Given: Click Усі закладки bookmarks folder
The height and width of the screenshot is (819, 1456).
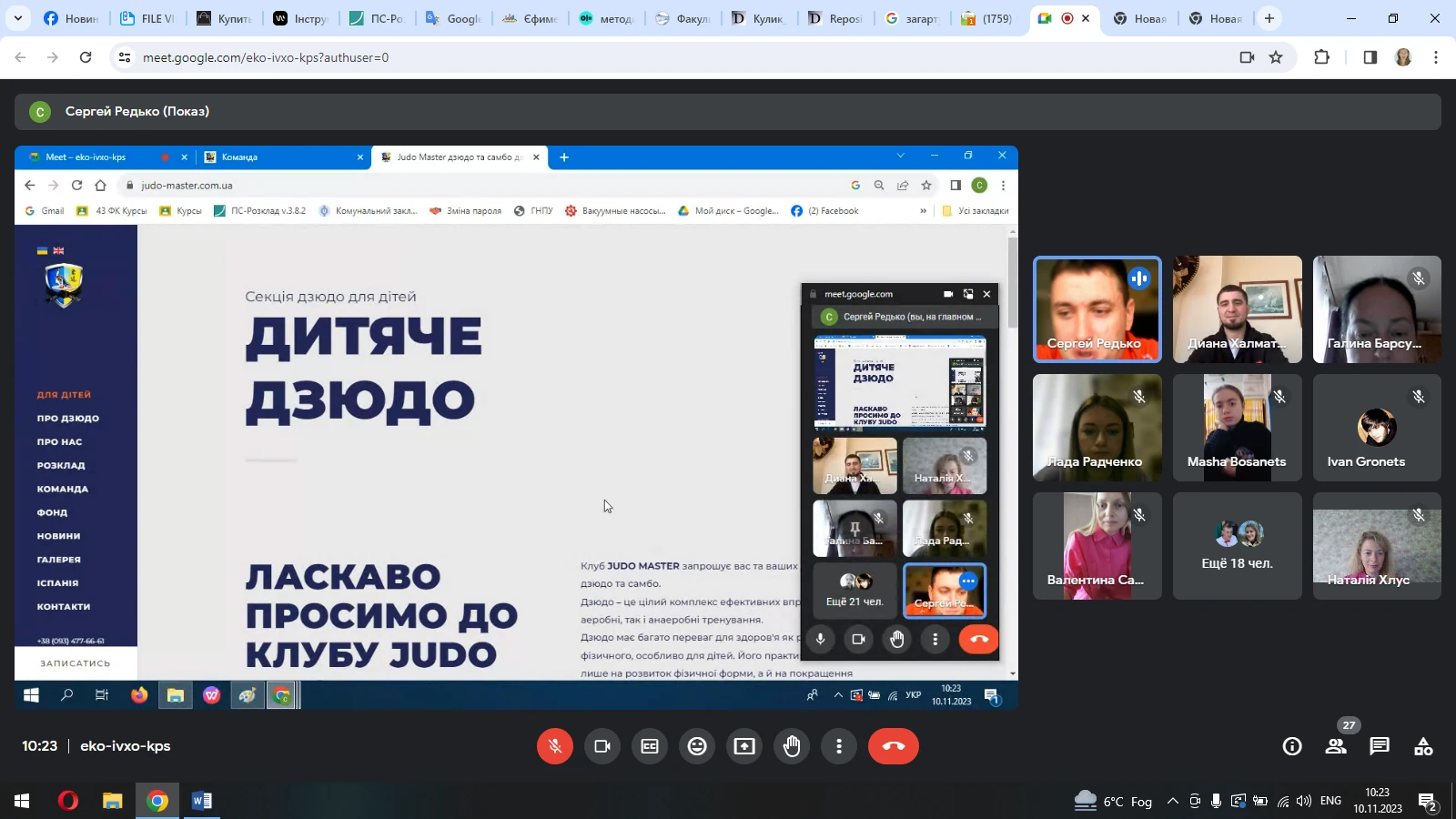Looking at the screenshot, I should tap(975, 211).
